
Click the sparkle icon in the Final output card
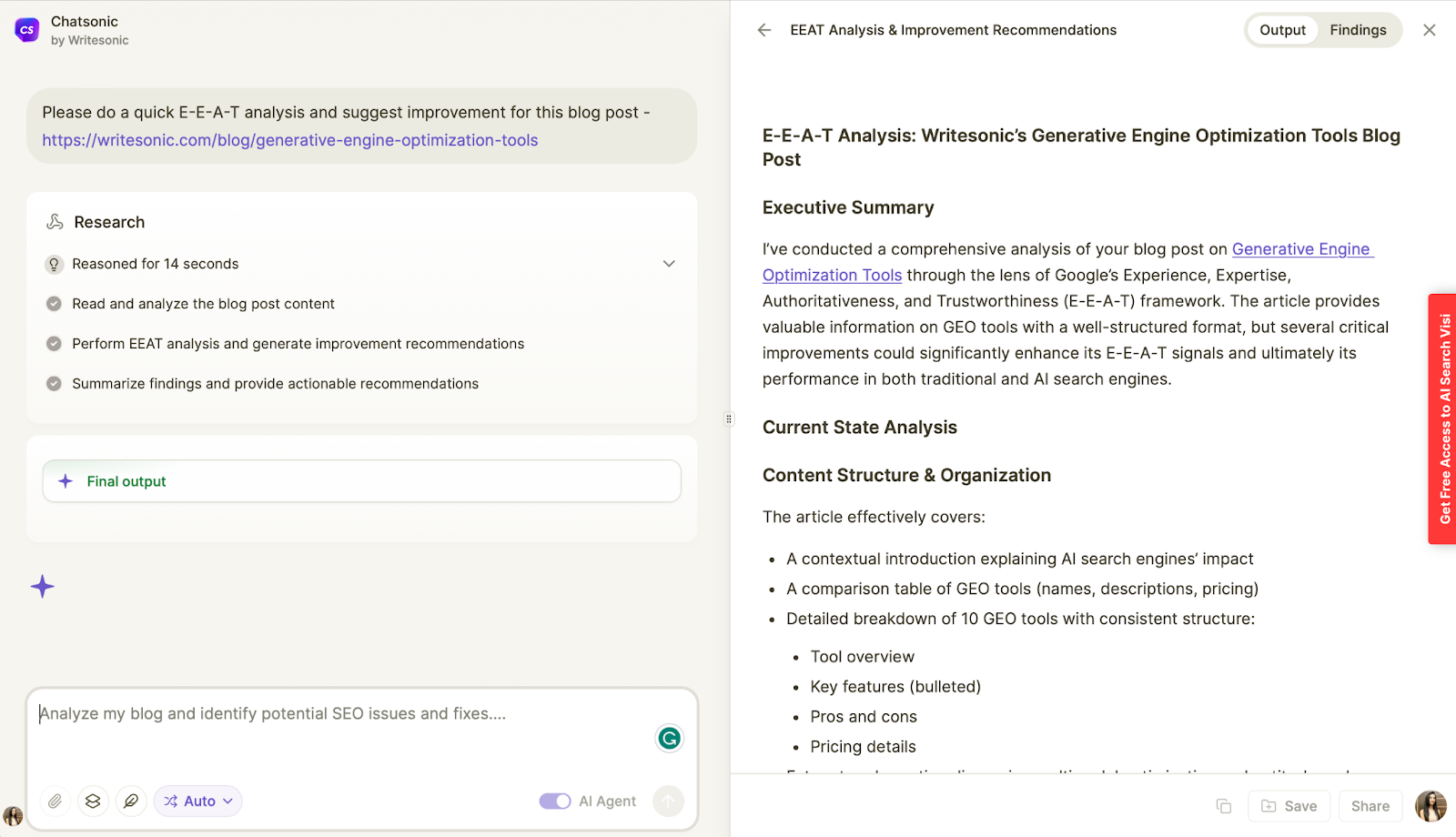pyautogui.click(x=66, y=481)
